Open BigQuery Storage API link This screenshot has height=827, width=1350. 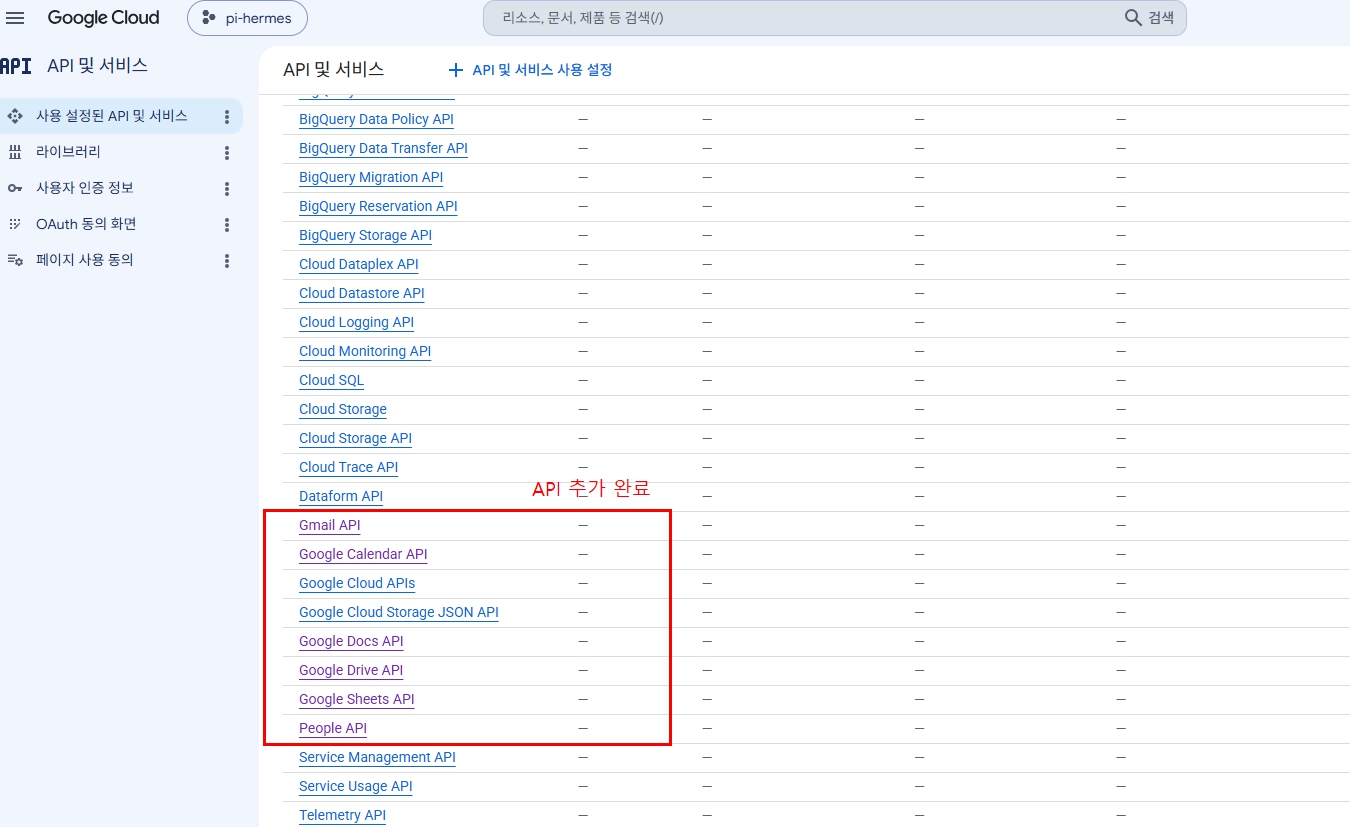(365, 235)
